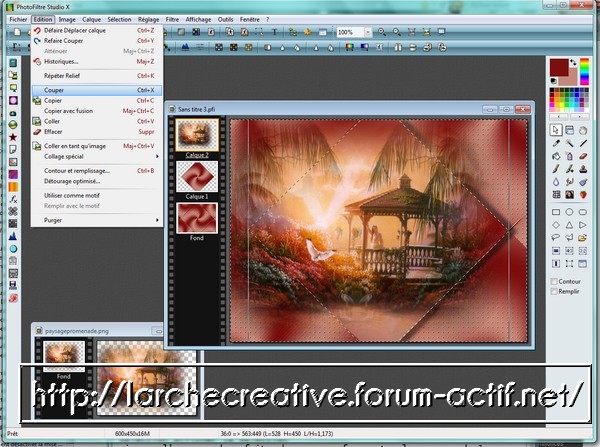This screenshot has width=600, height=447.
Task: Select the Smudge finger tool
Action: pos(569,182)
